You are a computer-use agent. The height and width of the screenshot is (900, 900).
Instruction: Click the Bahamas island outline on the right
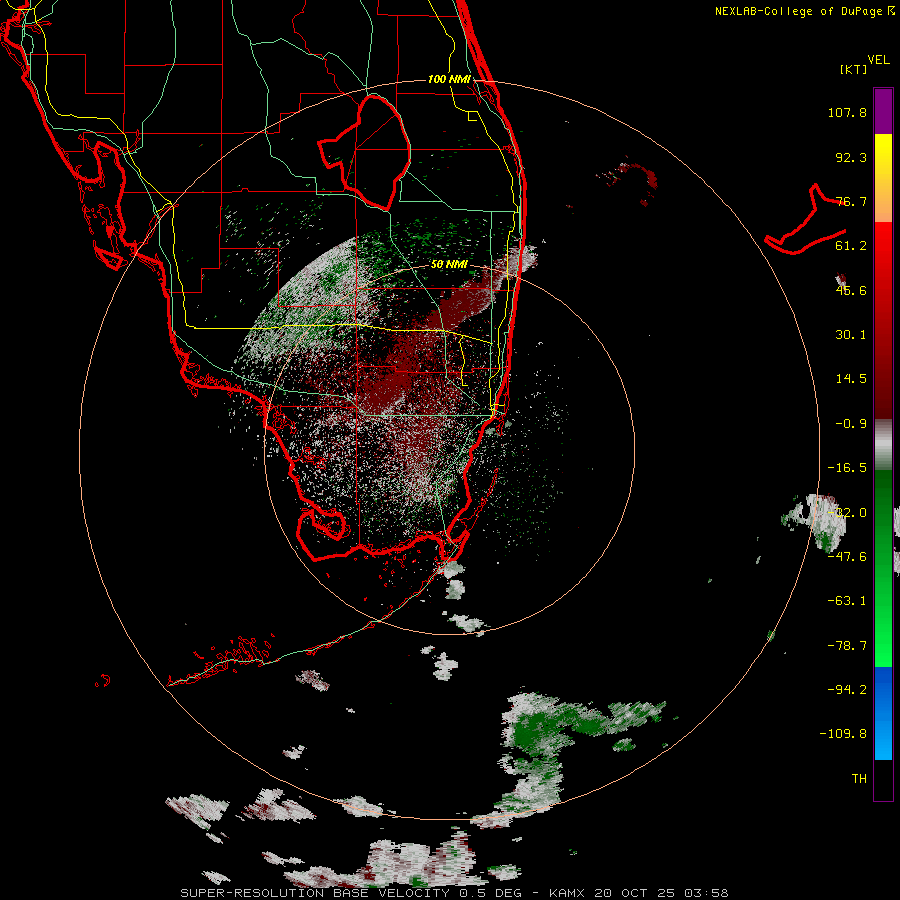point(805,219)
